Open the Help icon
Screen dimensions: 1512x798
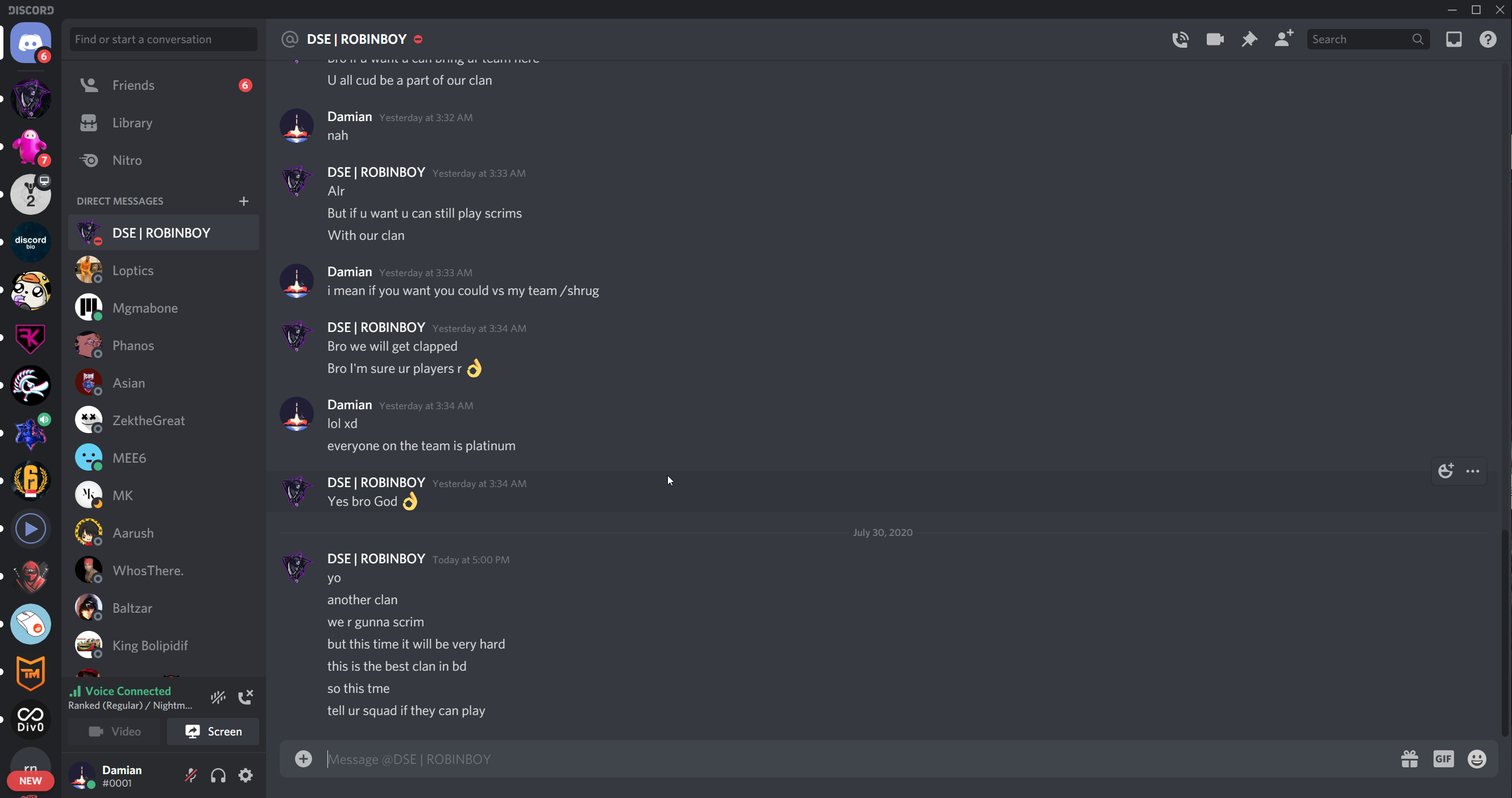(1488, 39)
